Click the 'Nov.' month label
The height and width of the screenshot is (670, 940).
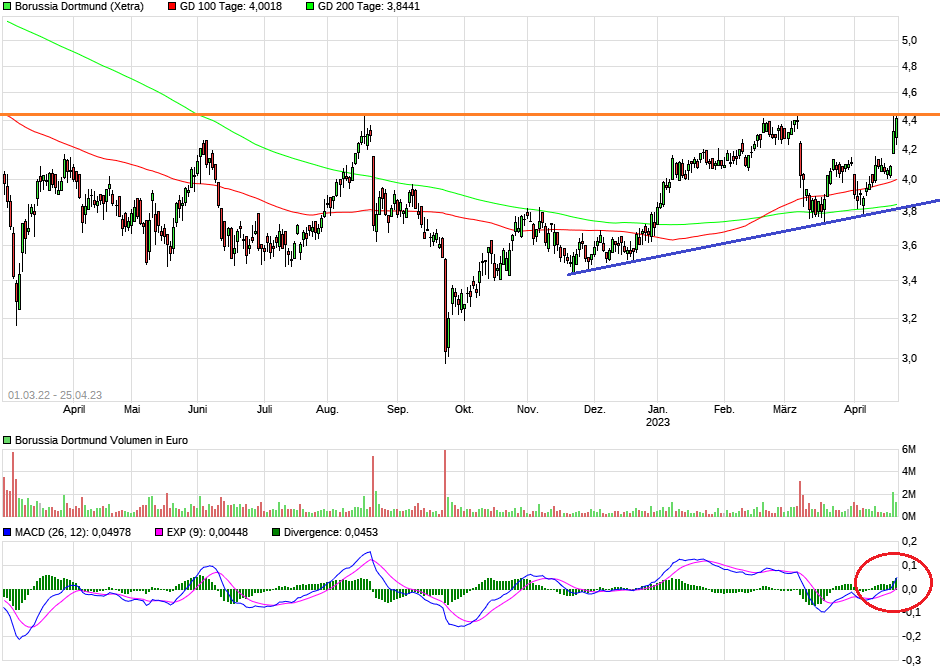pyautogui.click(x=528, y=409)
